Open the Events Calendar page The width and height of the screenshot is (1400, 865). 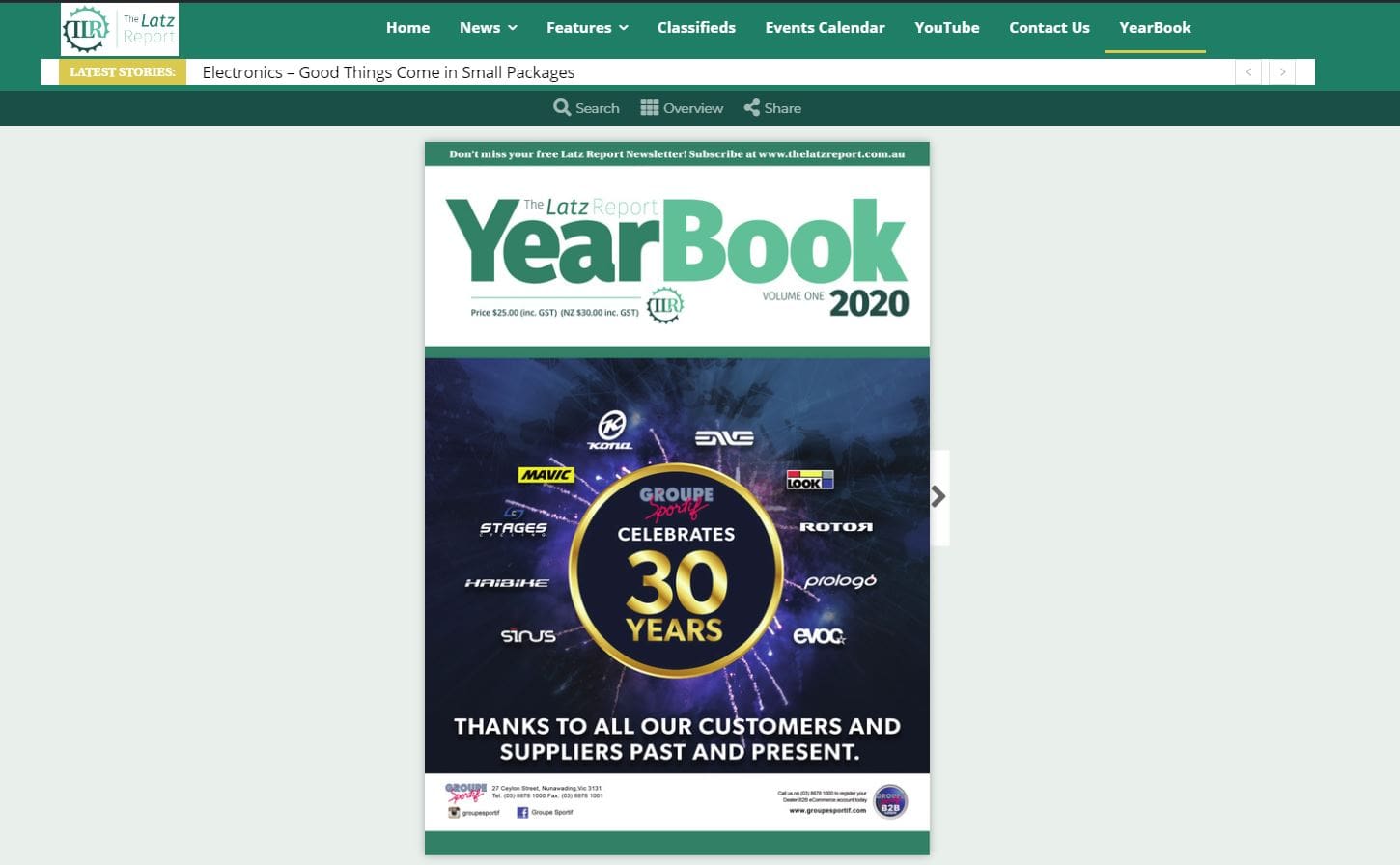825,28
